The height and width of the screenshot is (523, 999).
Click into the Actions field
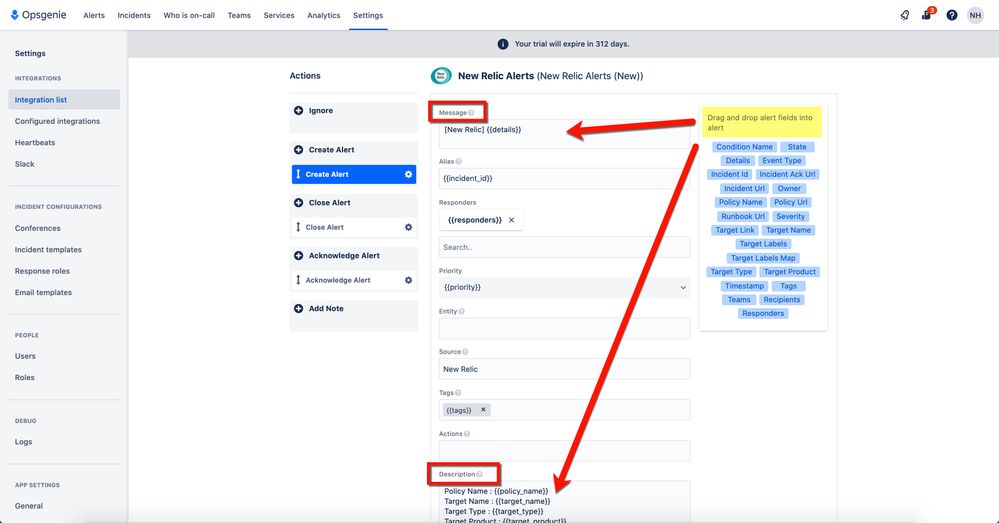point(564,450)
